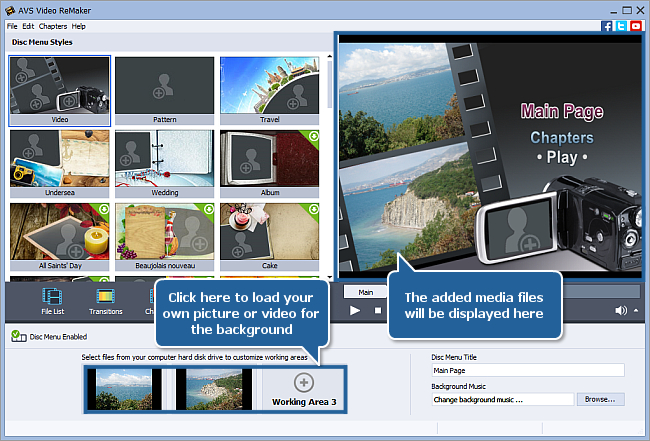650x441 pixels.
Task: Choose the Undersea disc menu style
Action: pos(60,163)
